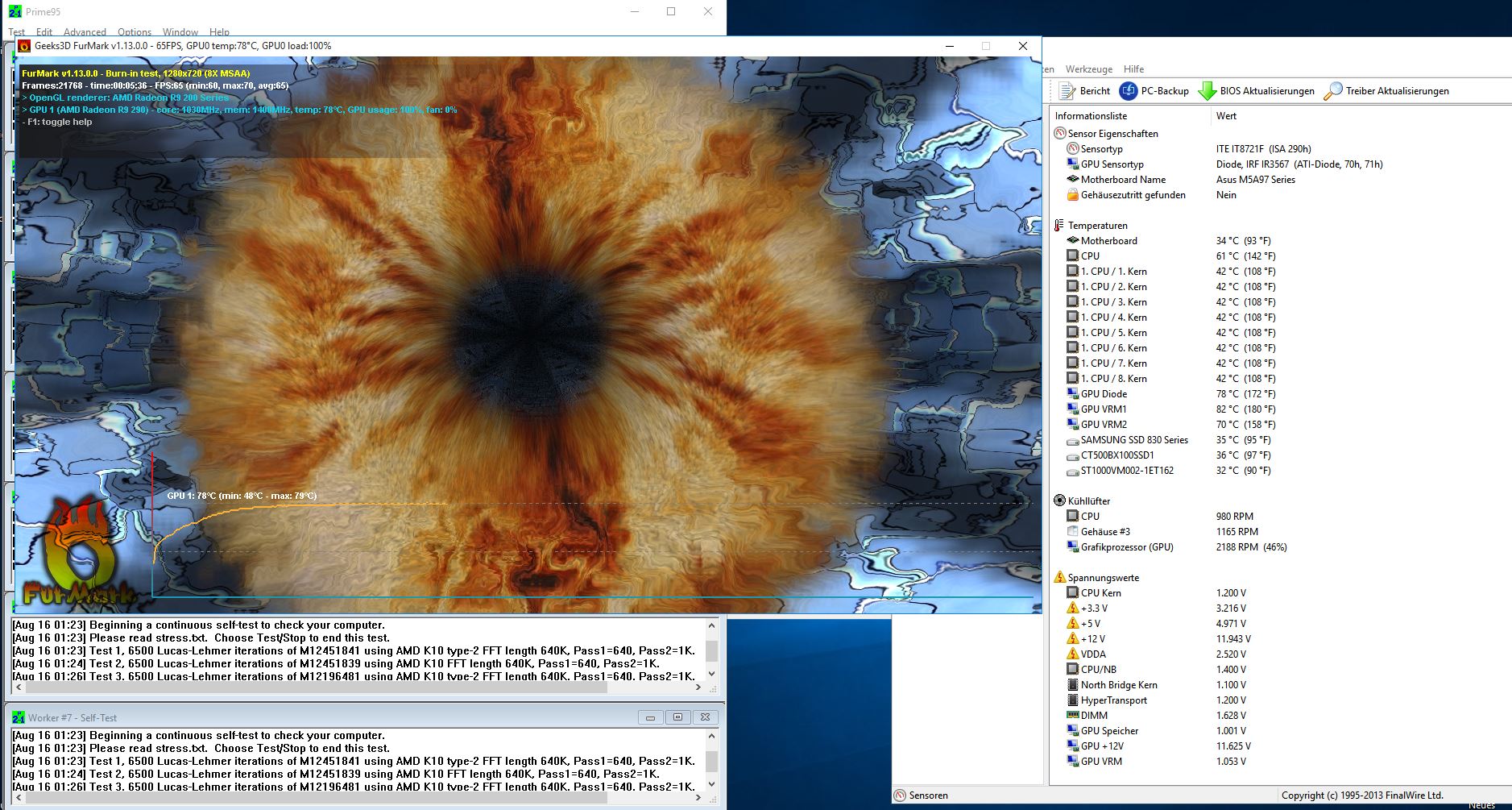Click the GPU VRM1 temperature icon
Viewport: 1512px width, 810px height.
point(1073,409)
